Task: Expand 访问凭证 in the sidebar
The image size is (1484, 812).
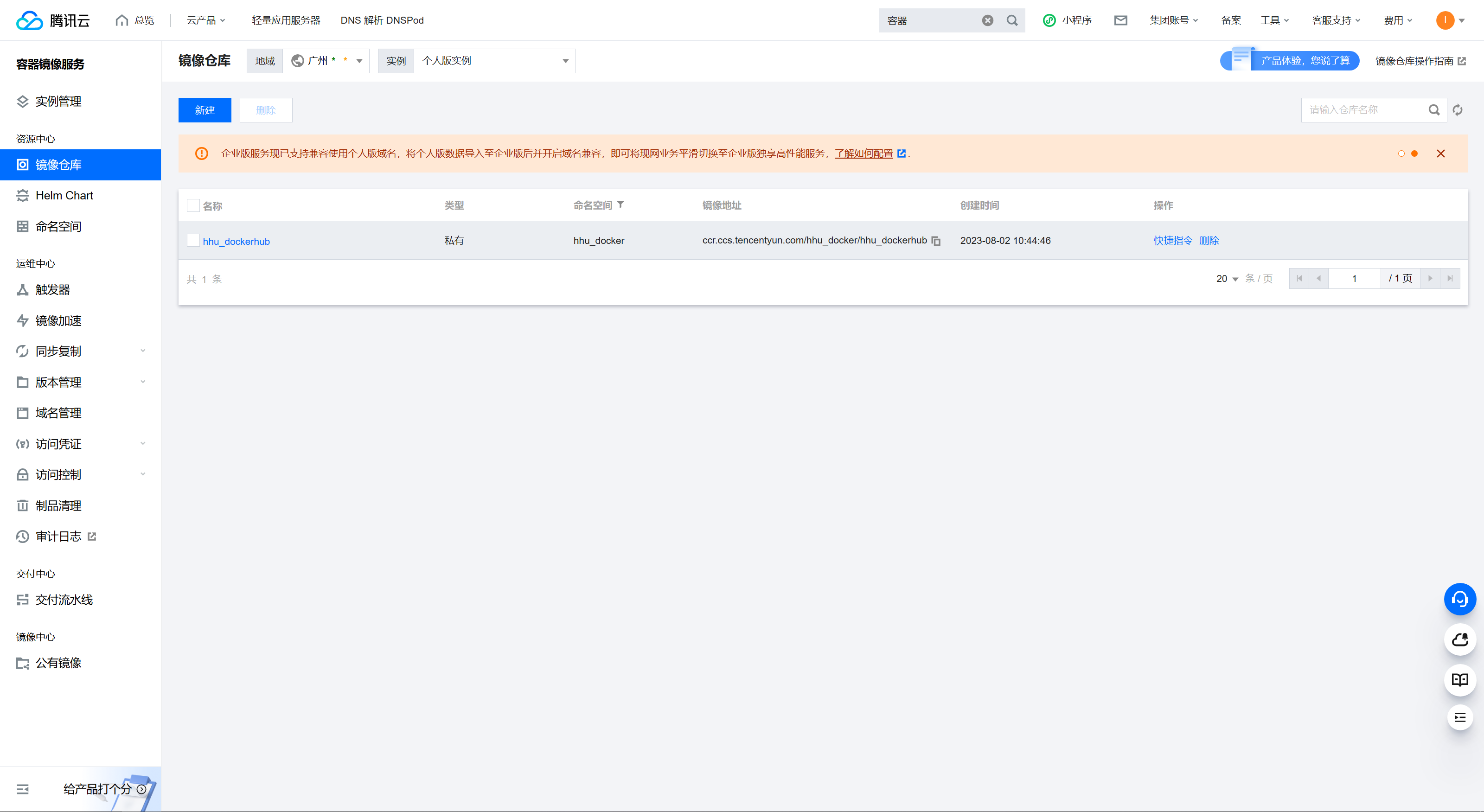Action: tap(80, 443)
